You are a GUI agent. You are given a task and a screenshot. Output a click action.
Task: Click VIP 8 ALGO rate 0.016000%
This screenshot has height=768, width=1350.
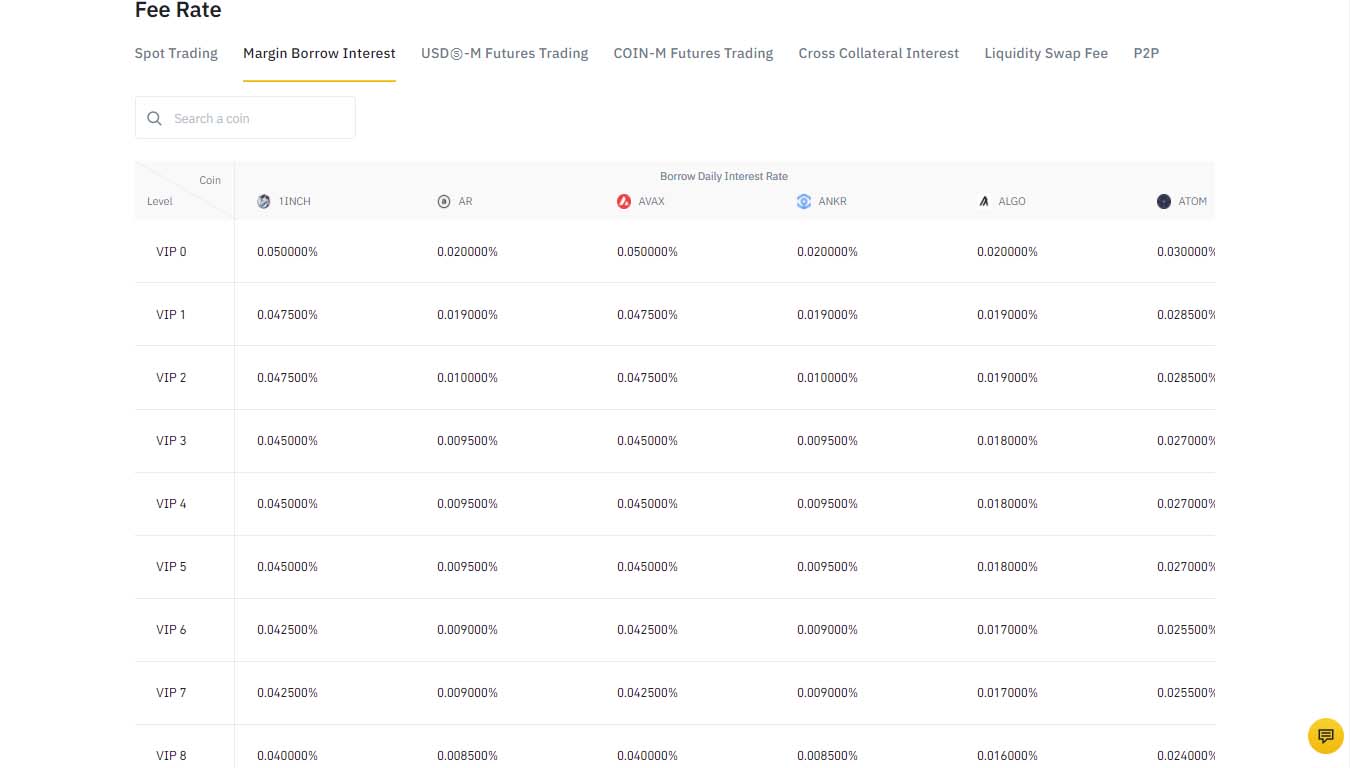[1007, 756]
